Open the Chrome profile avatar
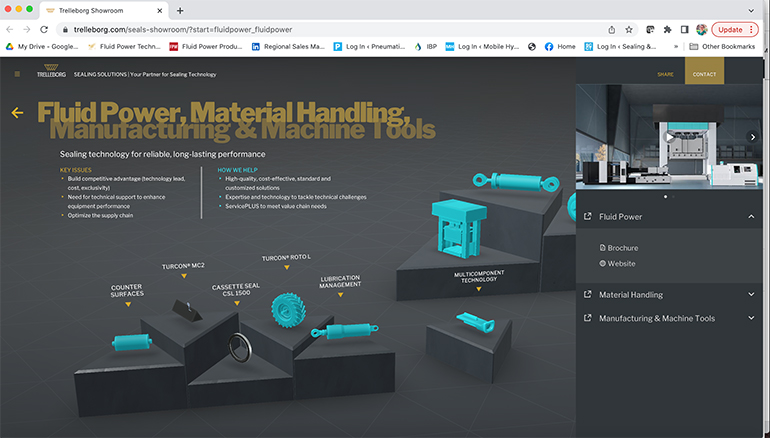Image resolution: width=770 pixels, height=438 pixels. [x=701, y=29]
